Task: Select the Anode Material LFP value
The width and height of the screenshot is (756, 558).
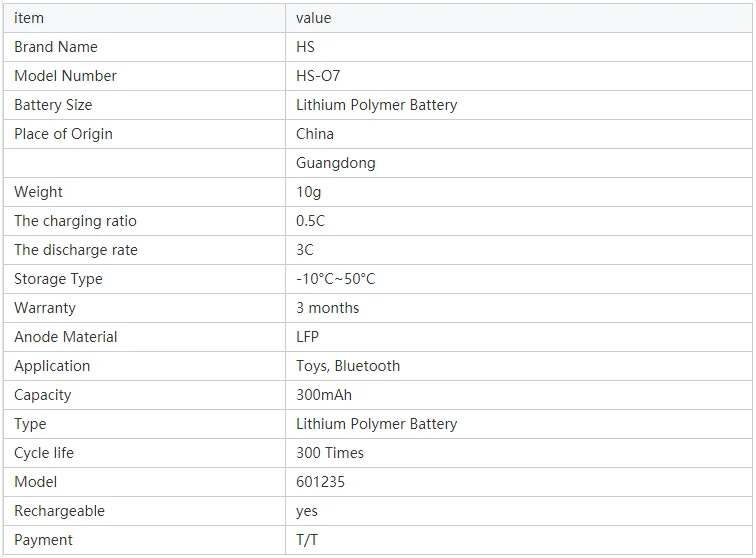Action: (x=307, y=337)
